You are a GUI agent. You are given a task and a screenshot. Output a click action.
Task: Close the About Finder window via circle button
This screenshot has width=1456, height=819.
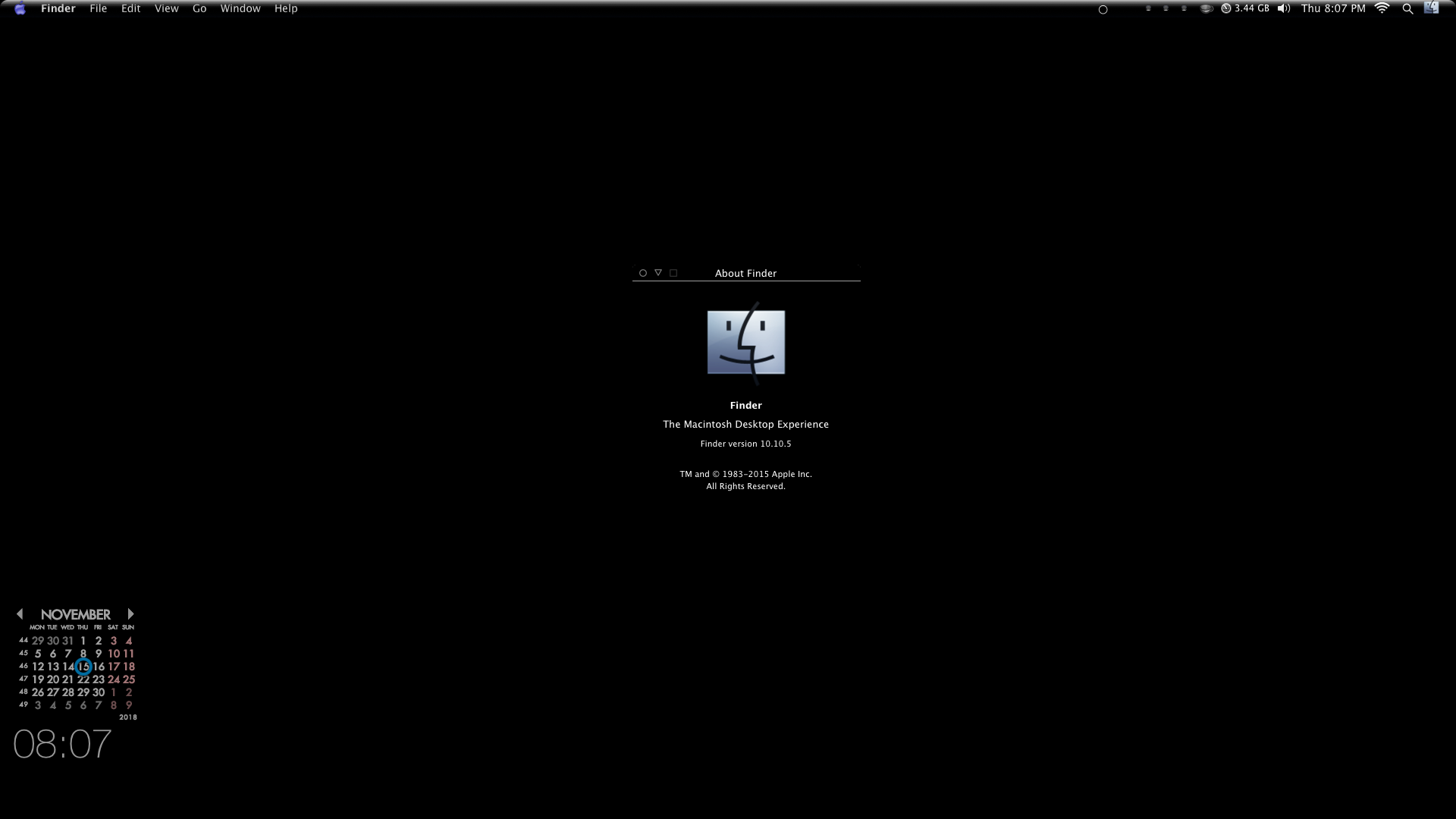click(x=642, y=273)
